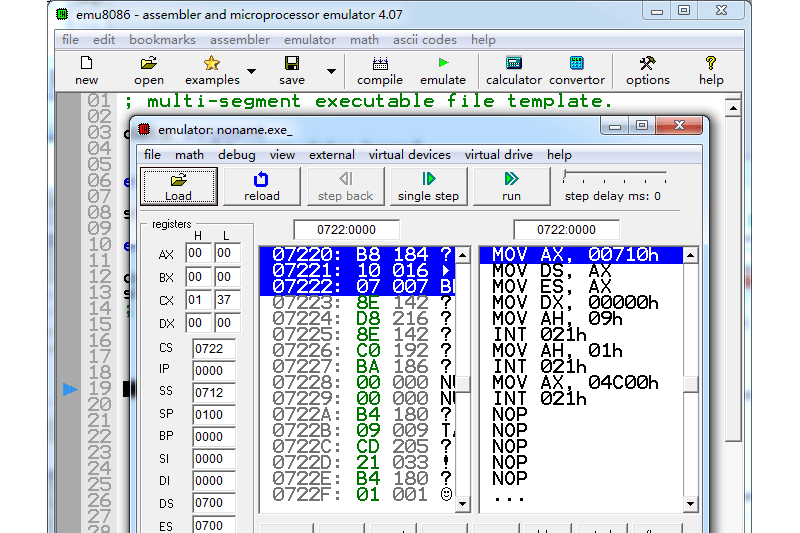Click the SP register field showing 0100
This screenshot has height=533, width=800.
pyautogui.click(x=214, y=414)
